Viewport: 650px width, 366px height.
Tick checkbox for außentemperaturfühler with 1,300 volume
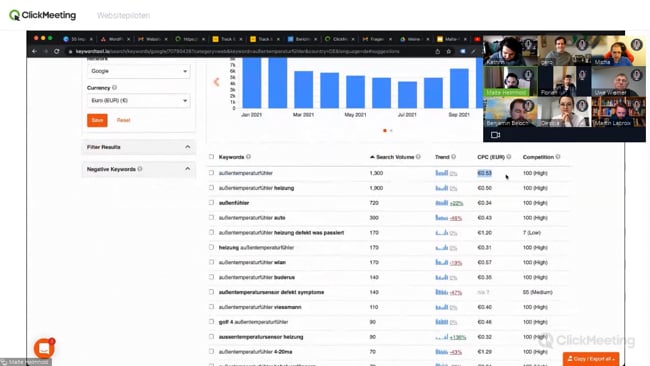pyautogui.click(x=211, y=173)
